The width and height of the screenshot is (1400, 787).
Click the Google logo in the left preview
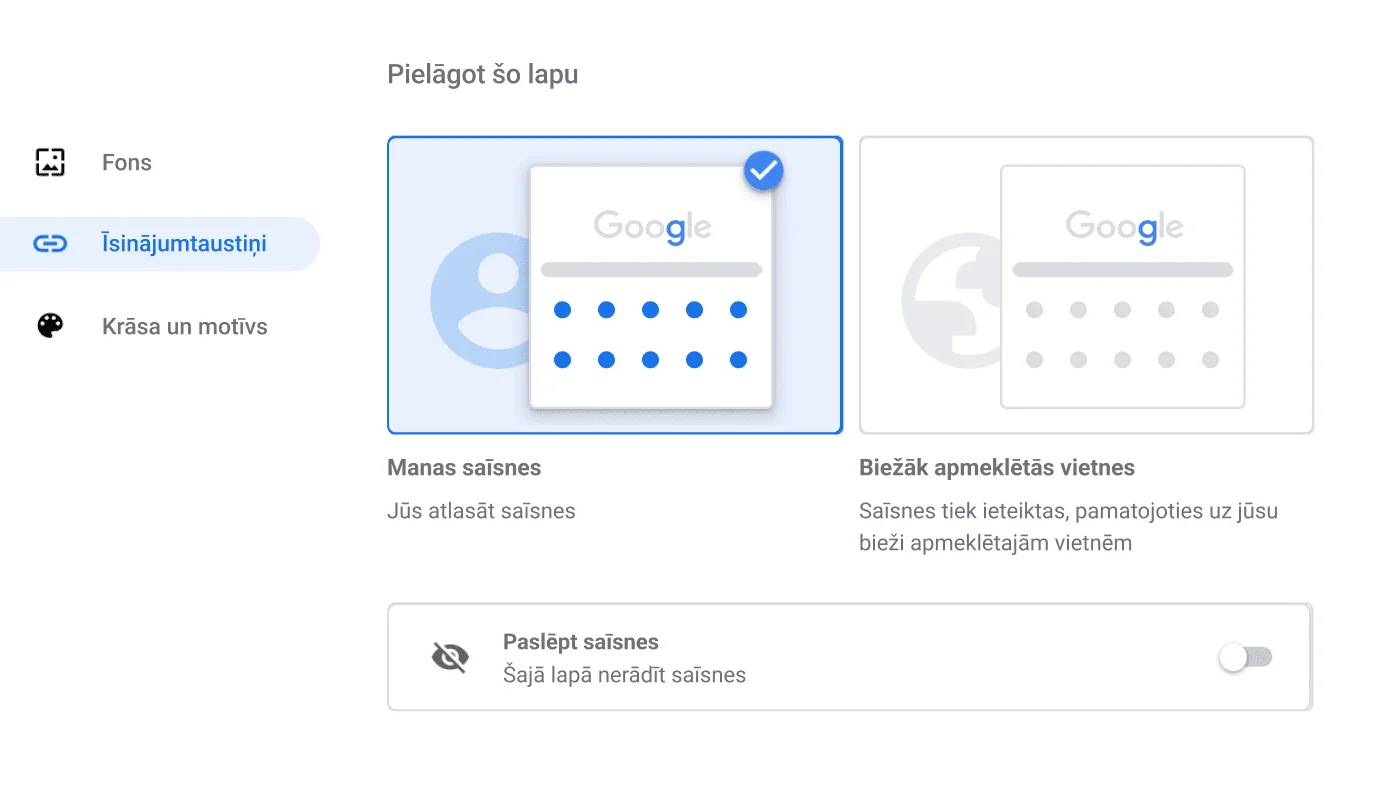point(651,226)
